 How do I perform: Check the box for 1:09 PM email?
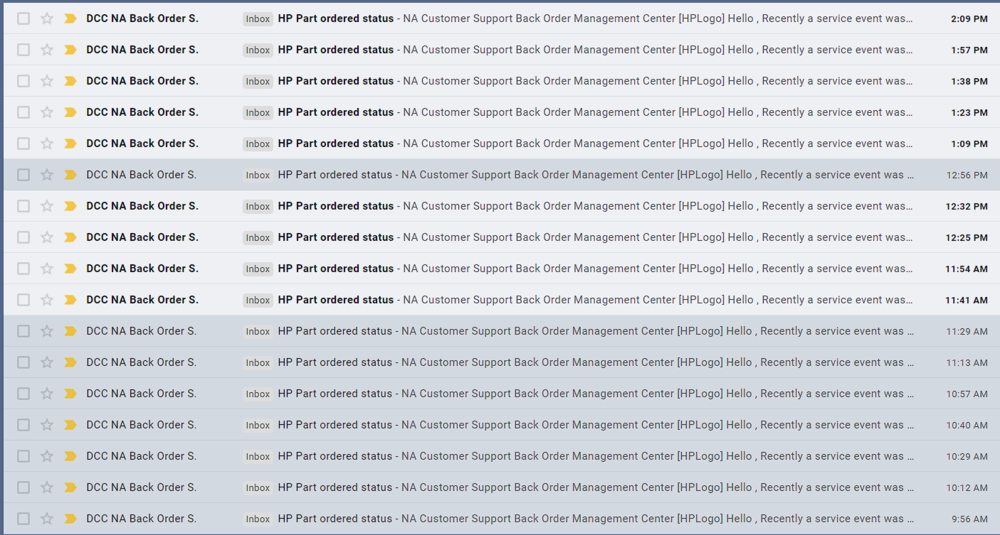23,144
